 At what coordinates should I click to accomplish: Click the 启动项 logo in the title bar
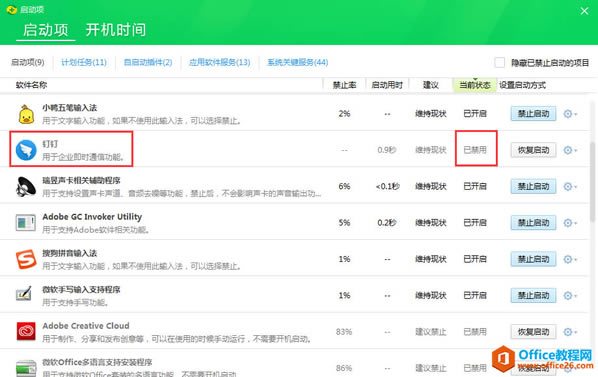coord(11,10)
